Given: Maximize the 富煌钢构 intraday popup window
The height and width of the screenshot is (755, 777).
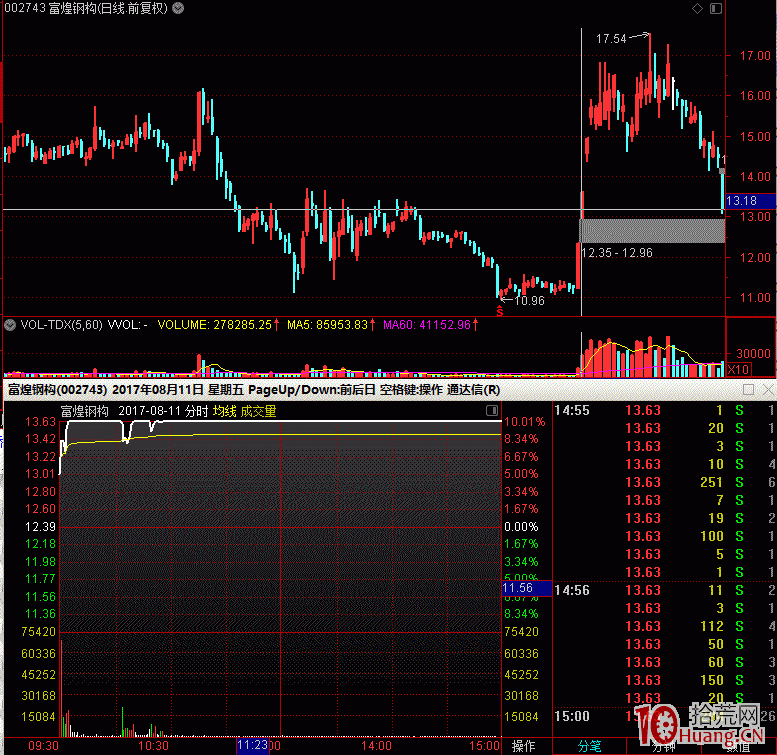Looking at the screenshot, I should (x=749, y=390).
